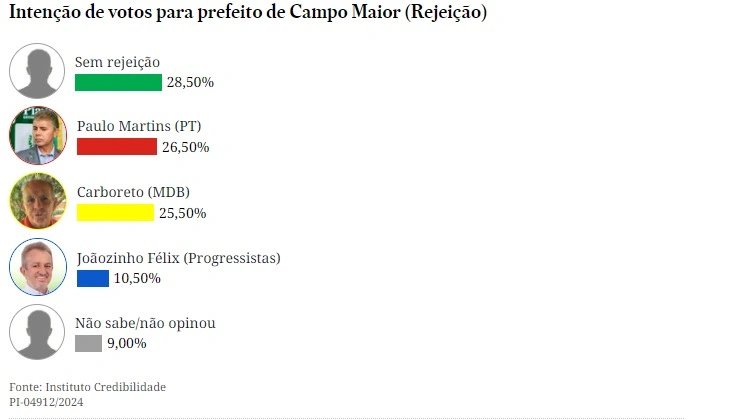Click the 26,50% value
This screenshot has height=420, width=751.
(185, 147)
